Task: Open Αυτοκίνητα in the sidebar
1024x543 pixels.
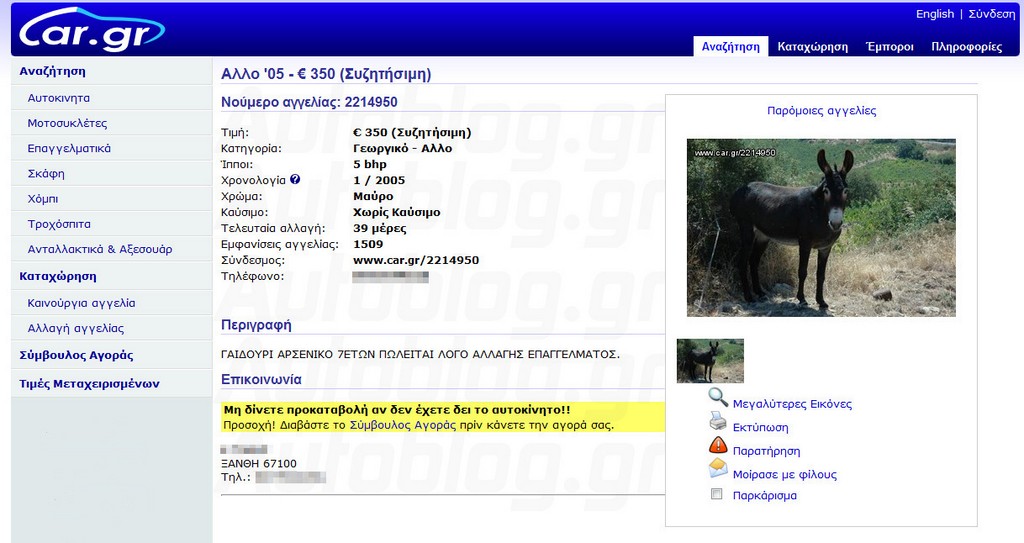Action: pos(59,98)
